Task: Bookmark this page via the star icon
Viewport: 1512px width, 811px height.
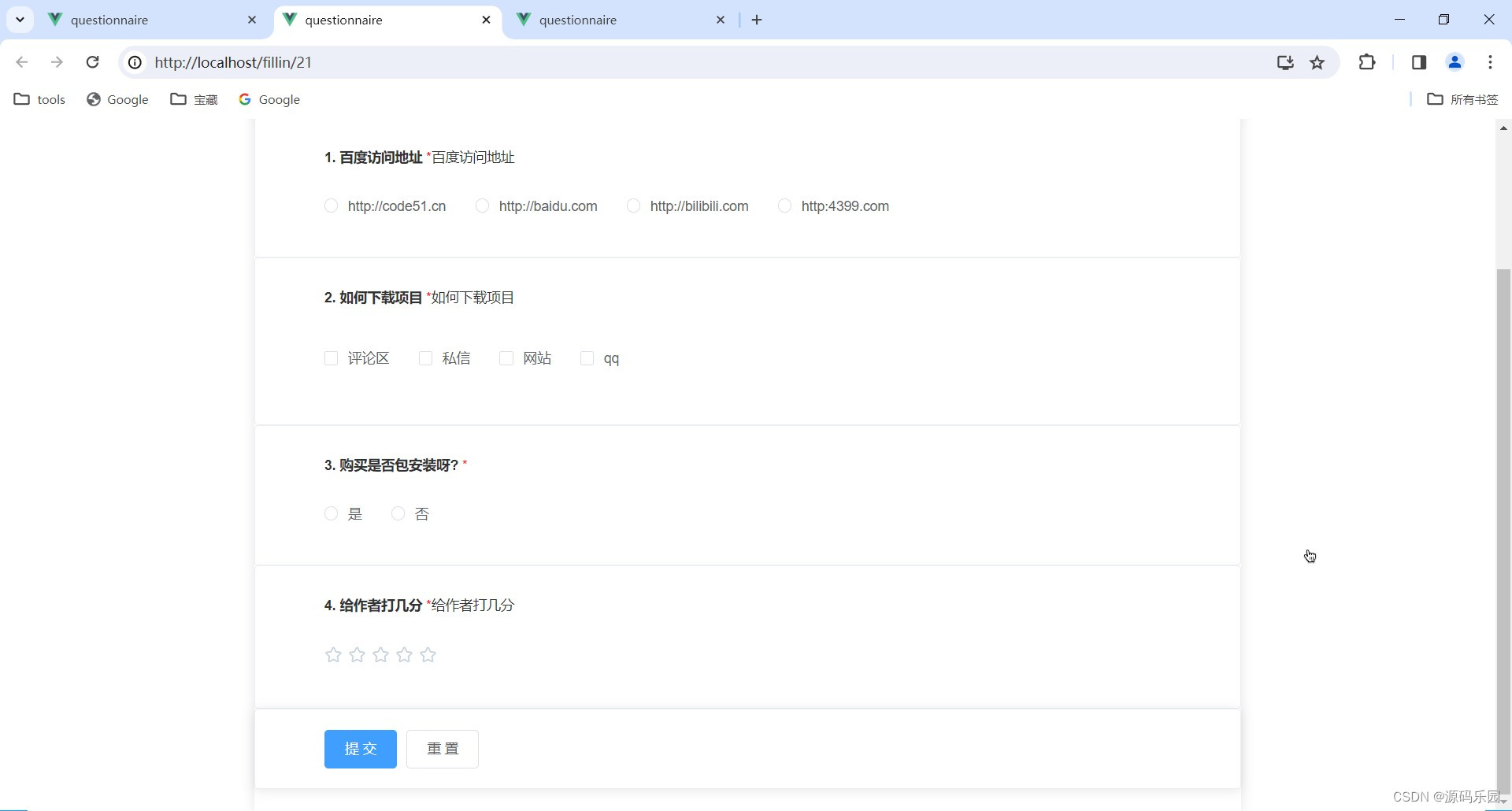Action: click(x=1317, y=62)
